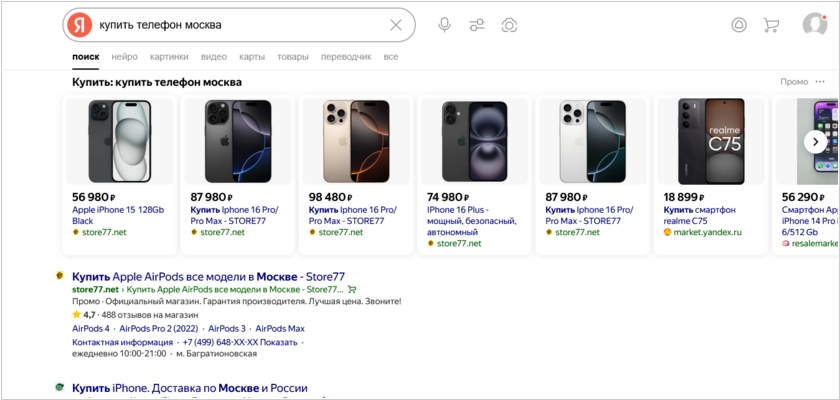Open gold iPhone 16 Pro product image
This screenshot has width=840, height=400.
356,141
